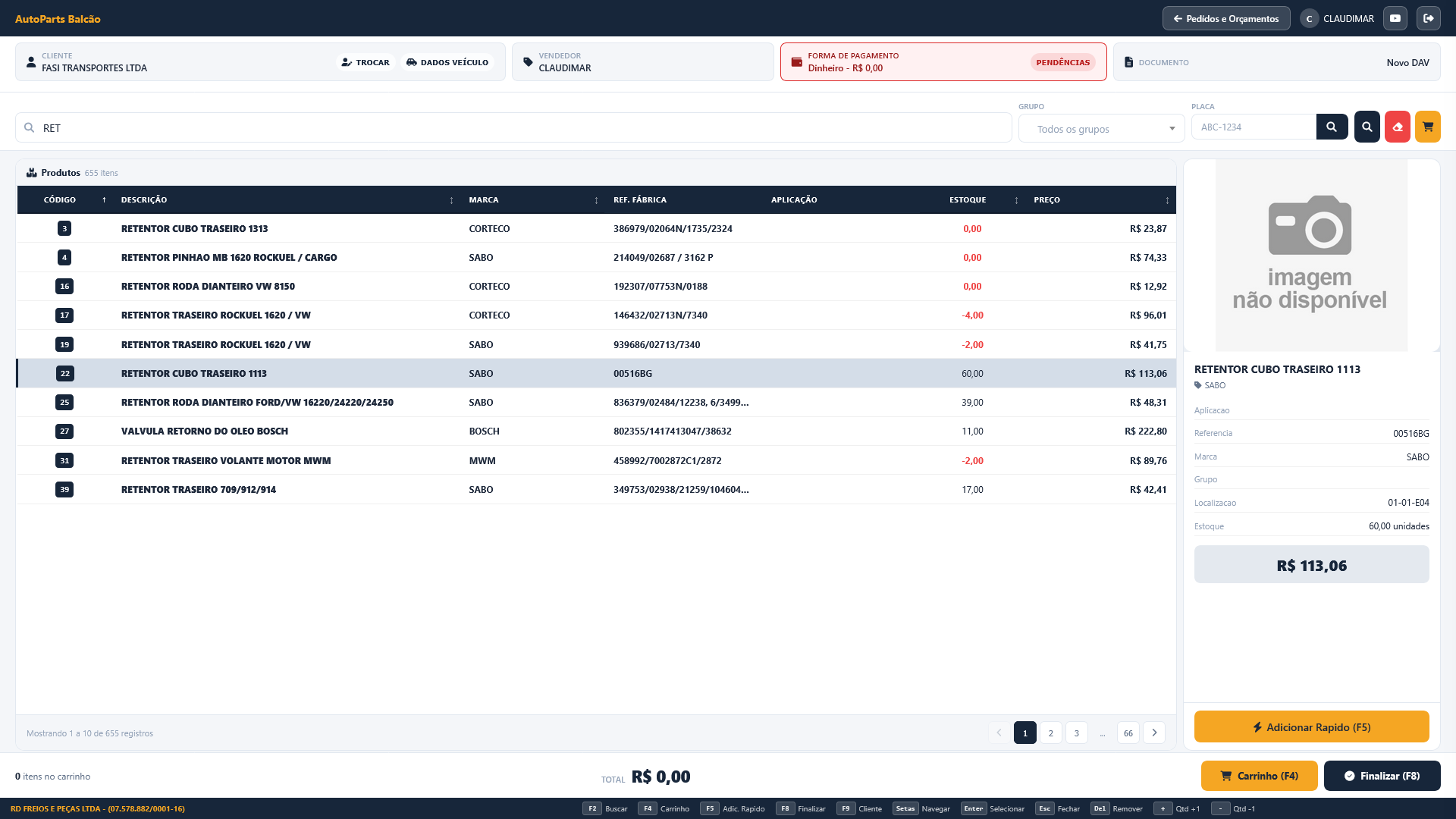The width and height of the screenshot is (1456, 819).
Task: Click factory reference 939686/02713/7340
Action: [x=657, y=344]
